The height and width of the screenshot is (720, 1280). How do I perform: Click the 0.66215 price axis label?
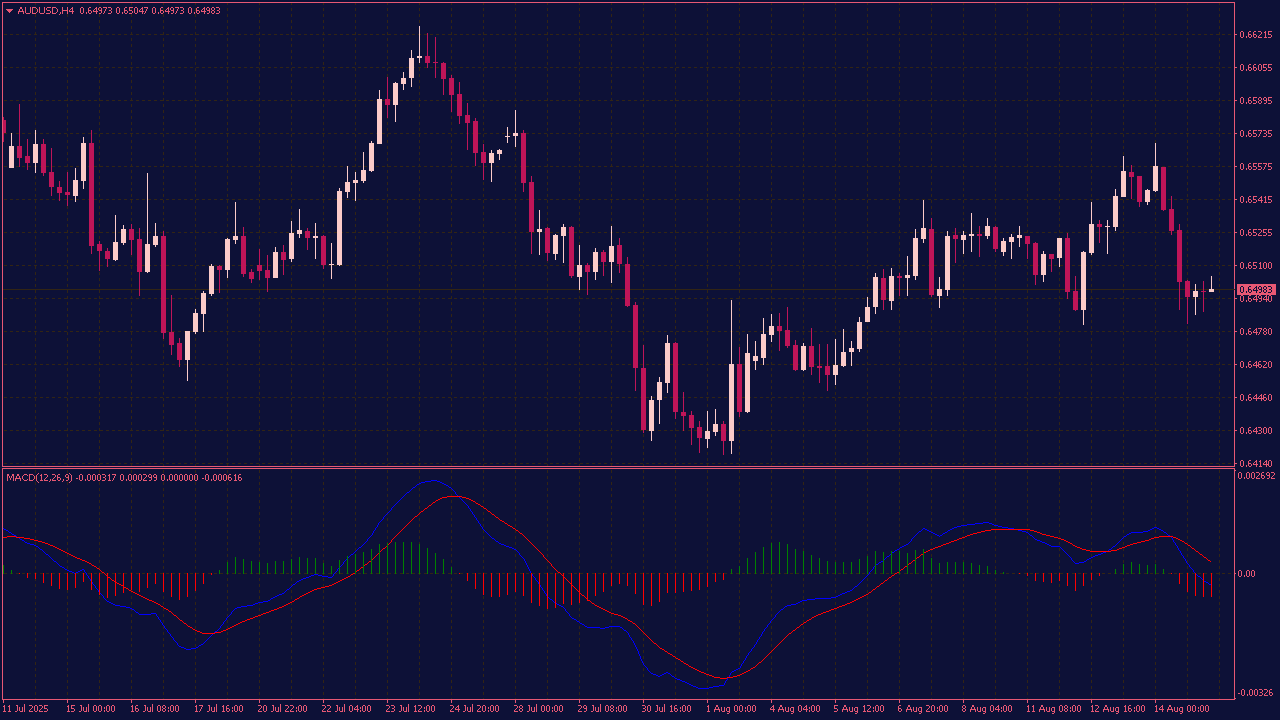(1255, 35)
